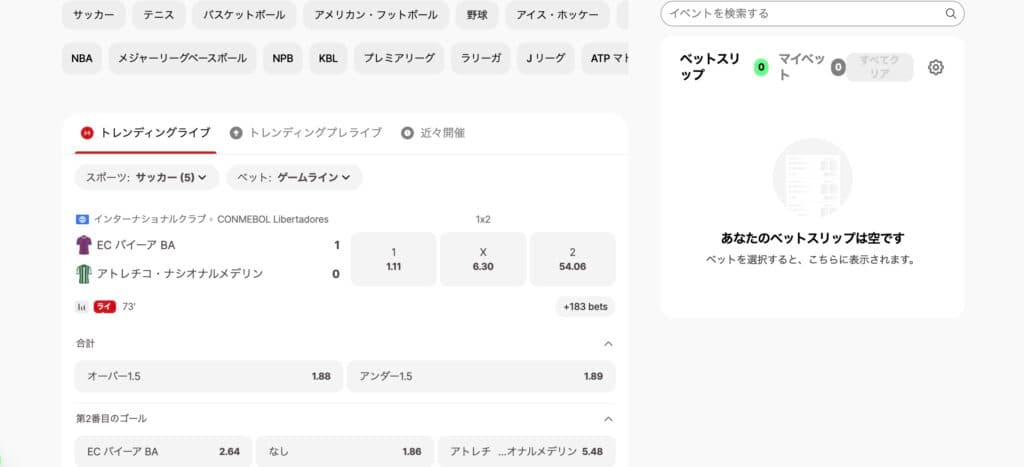Collapse the 合計 section
The image size is (1024, 467).
pyautogui.click(x=608, y=343)
